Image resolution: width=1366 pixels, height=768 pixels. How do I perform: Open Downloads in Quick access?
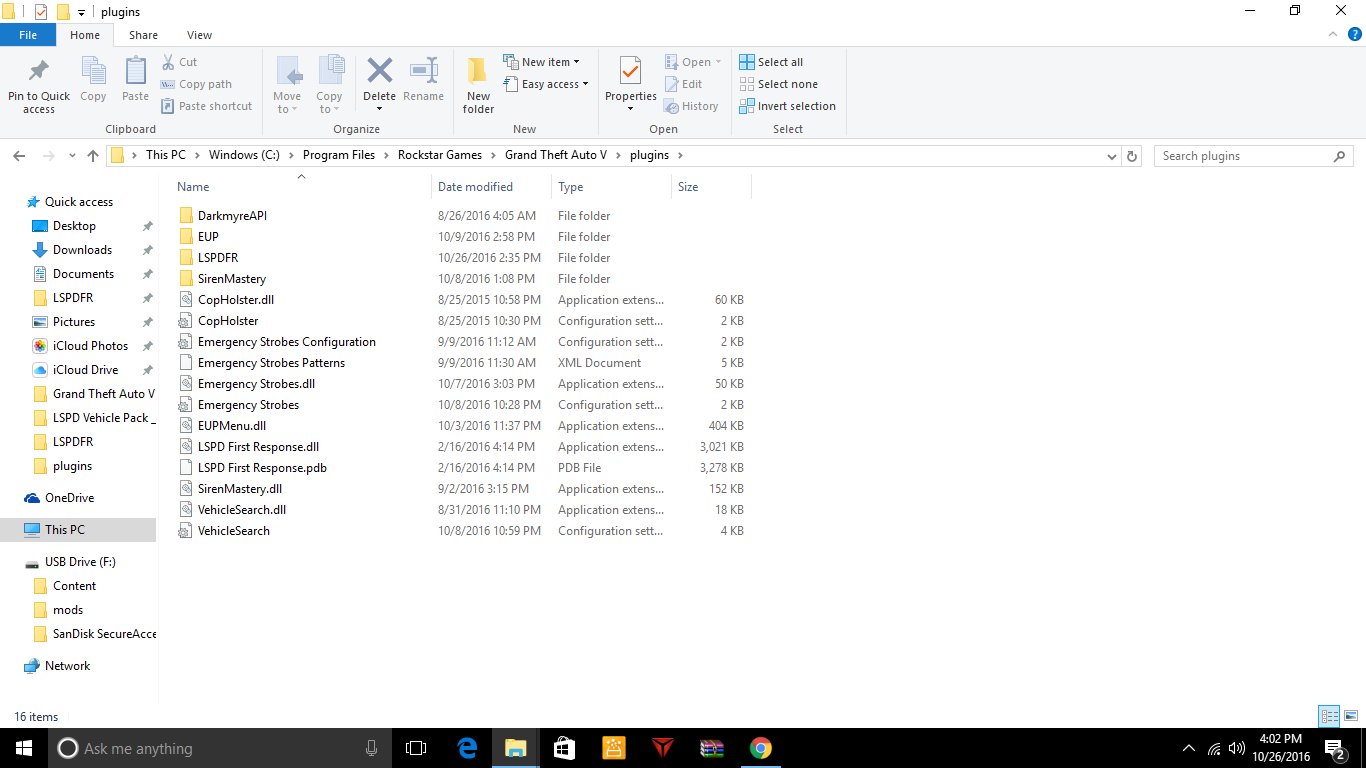point(82,250)
